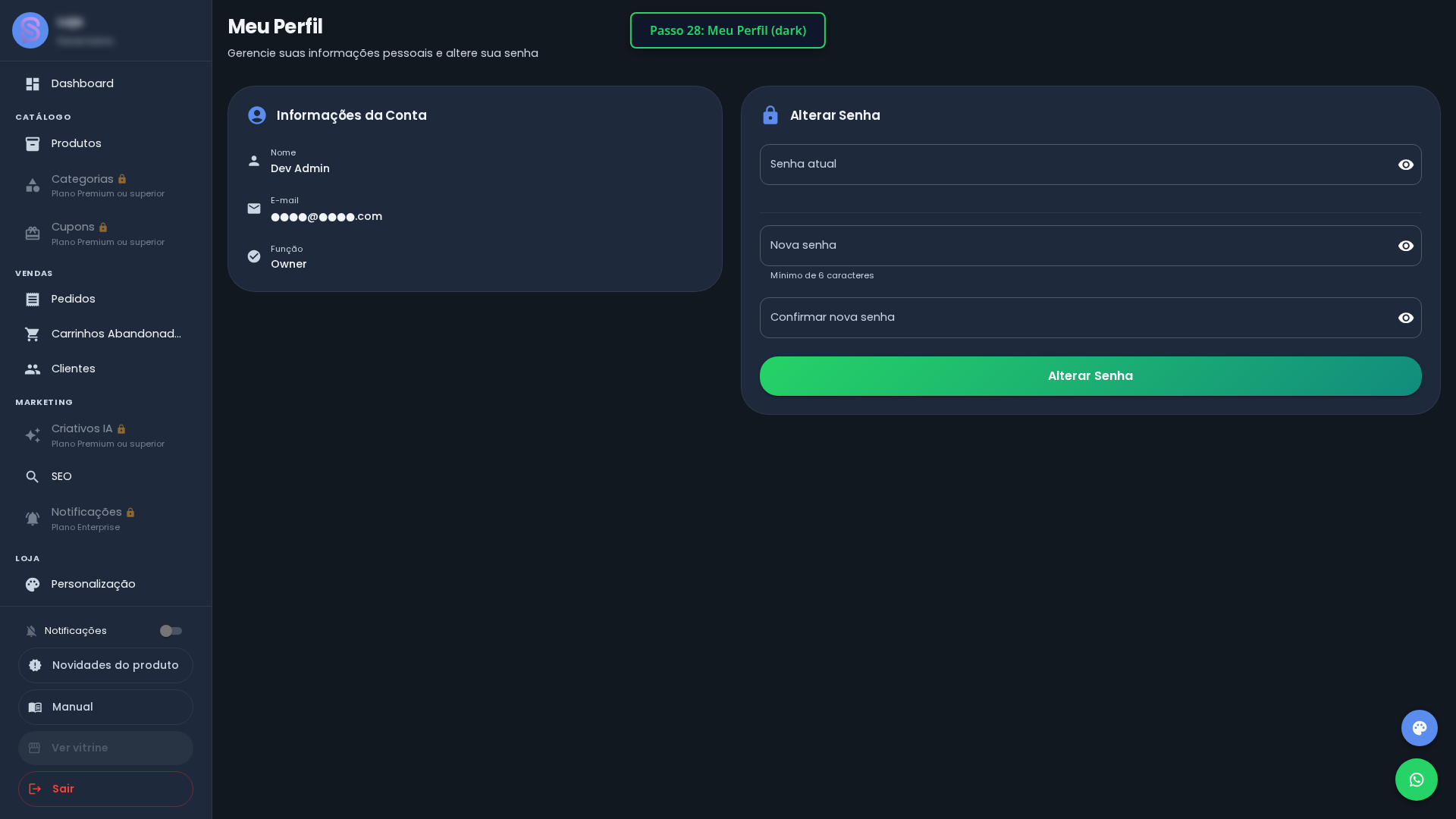Click the Dashboard grid icon

33,84
